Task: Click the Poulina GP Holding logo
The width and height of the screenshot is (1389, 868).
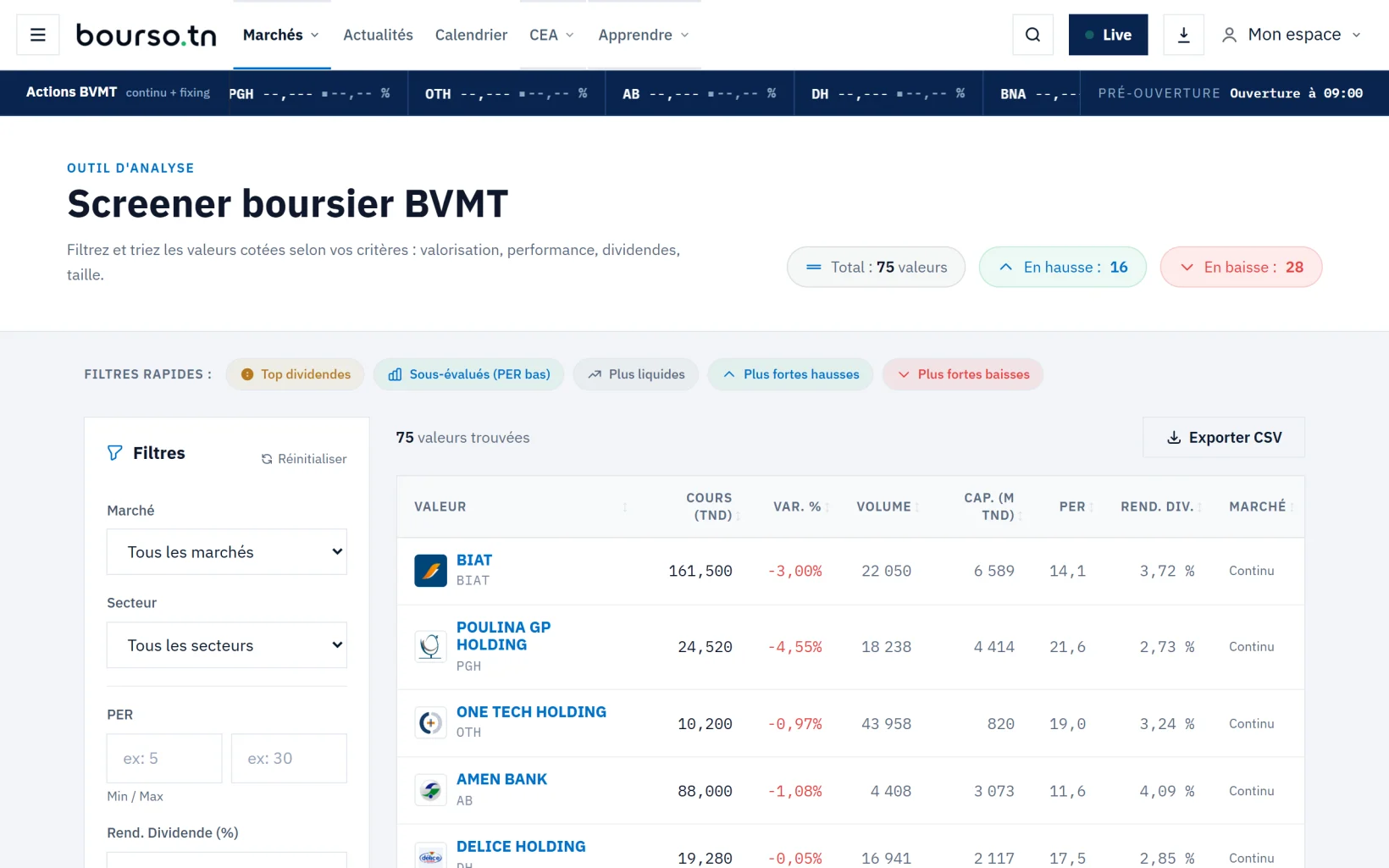Action: click(430, 647)
